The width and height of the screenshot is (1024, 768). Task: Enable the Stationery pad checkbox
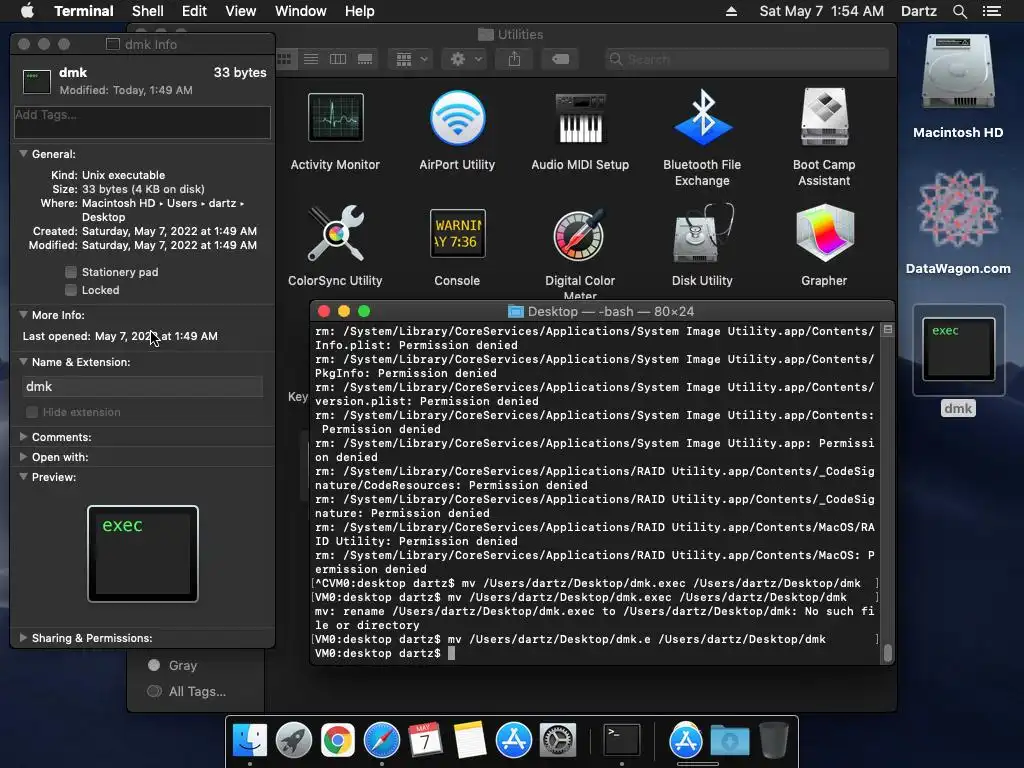coord(71,272)
